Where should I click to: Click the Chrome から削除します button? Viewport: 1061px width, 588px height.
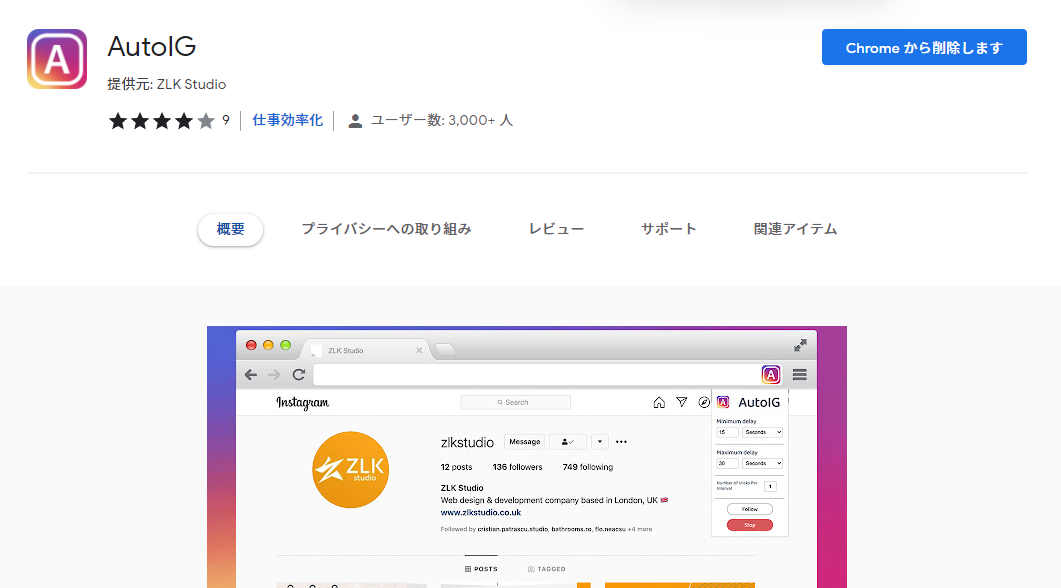tap(924, 47)
